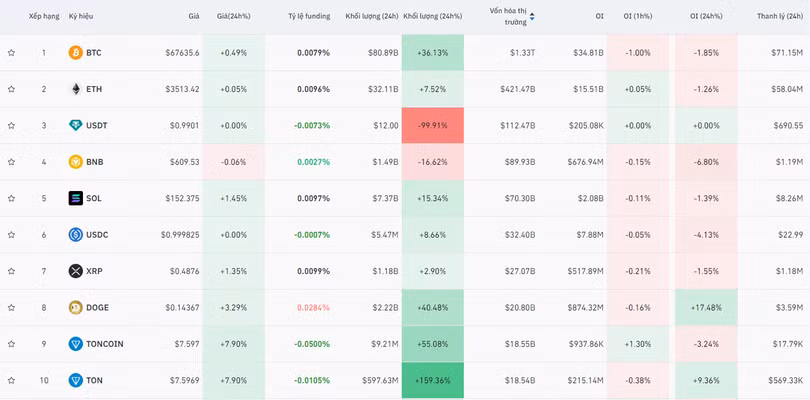The height and width of the screenshot is (400, 810).
Task: Click the BNB coin icon
Action: click(75, 162)
